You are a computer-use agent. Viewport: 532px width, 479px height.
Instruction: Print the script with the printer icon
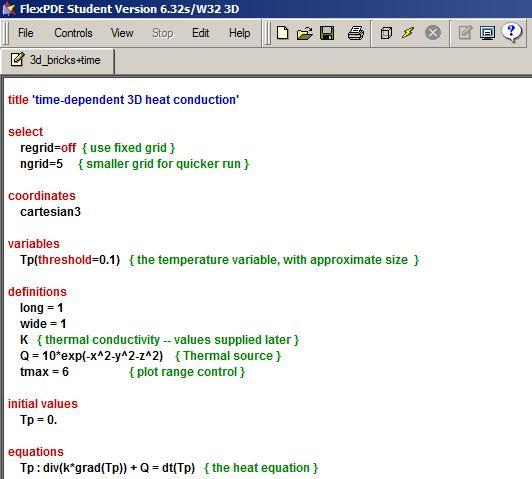pos(356,33)
